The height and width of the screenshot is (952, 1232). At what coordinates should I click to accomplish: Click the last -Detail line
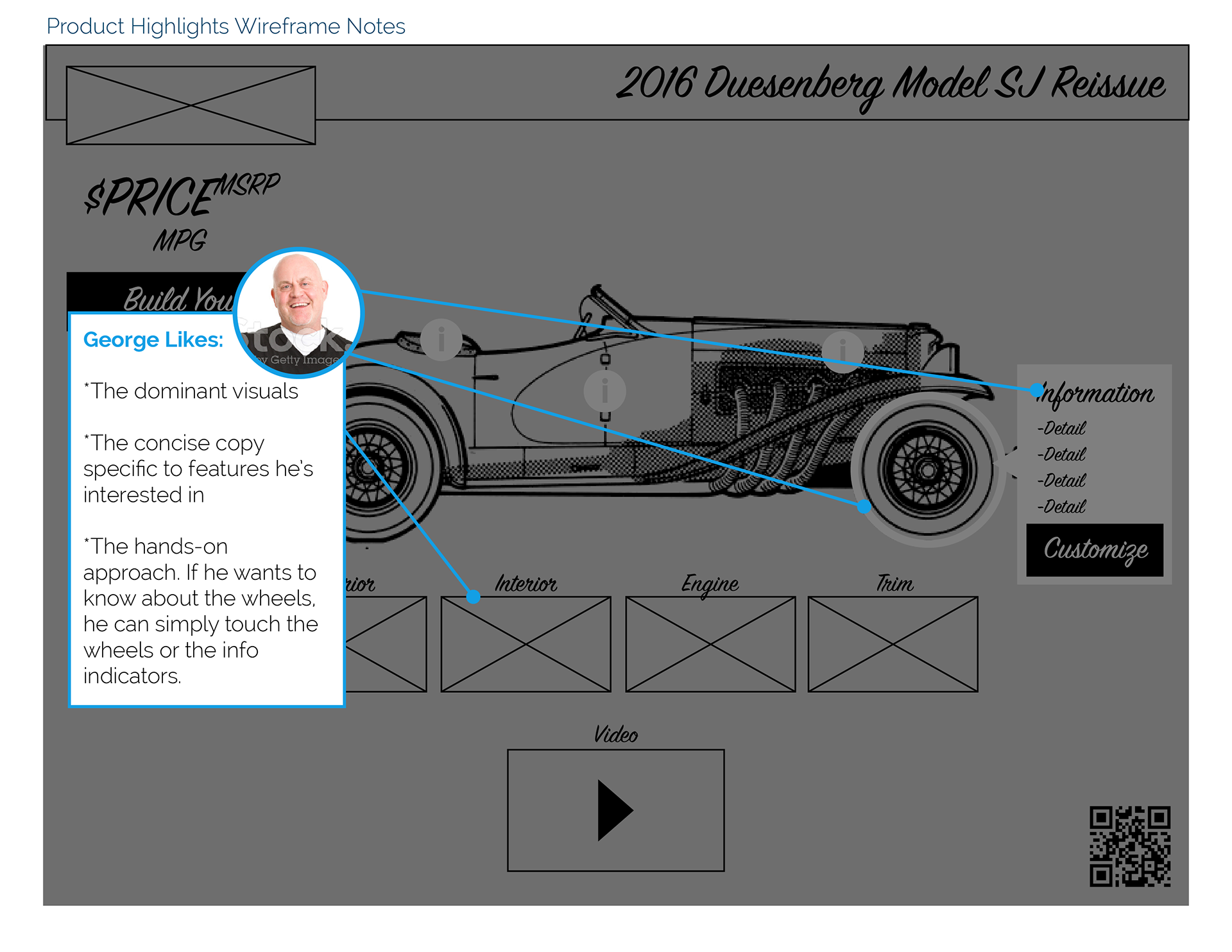coord(1061,507)
